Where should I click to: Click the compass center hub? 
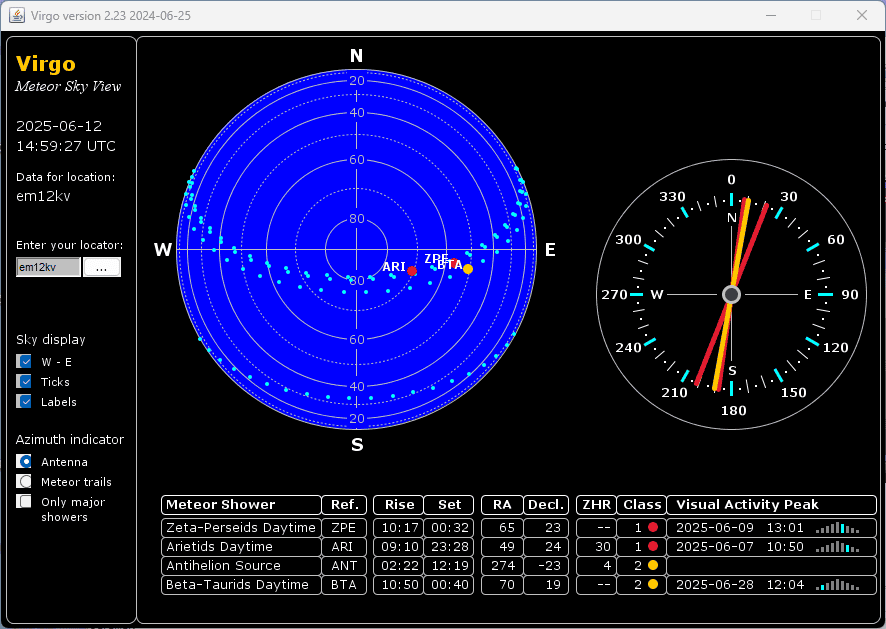point(731,294)
